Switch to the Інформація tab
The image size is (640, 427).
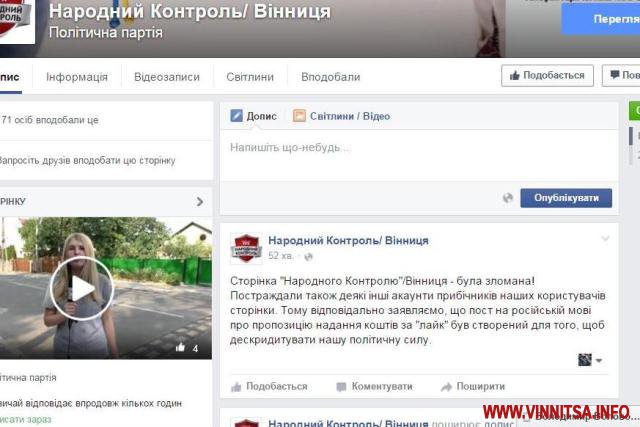77,77
